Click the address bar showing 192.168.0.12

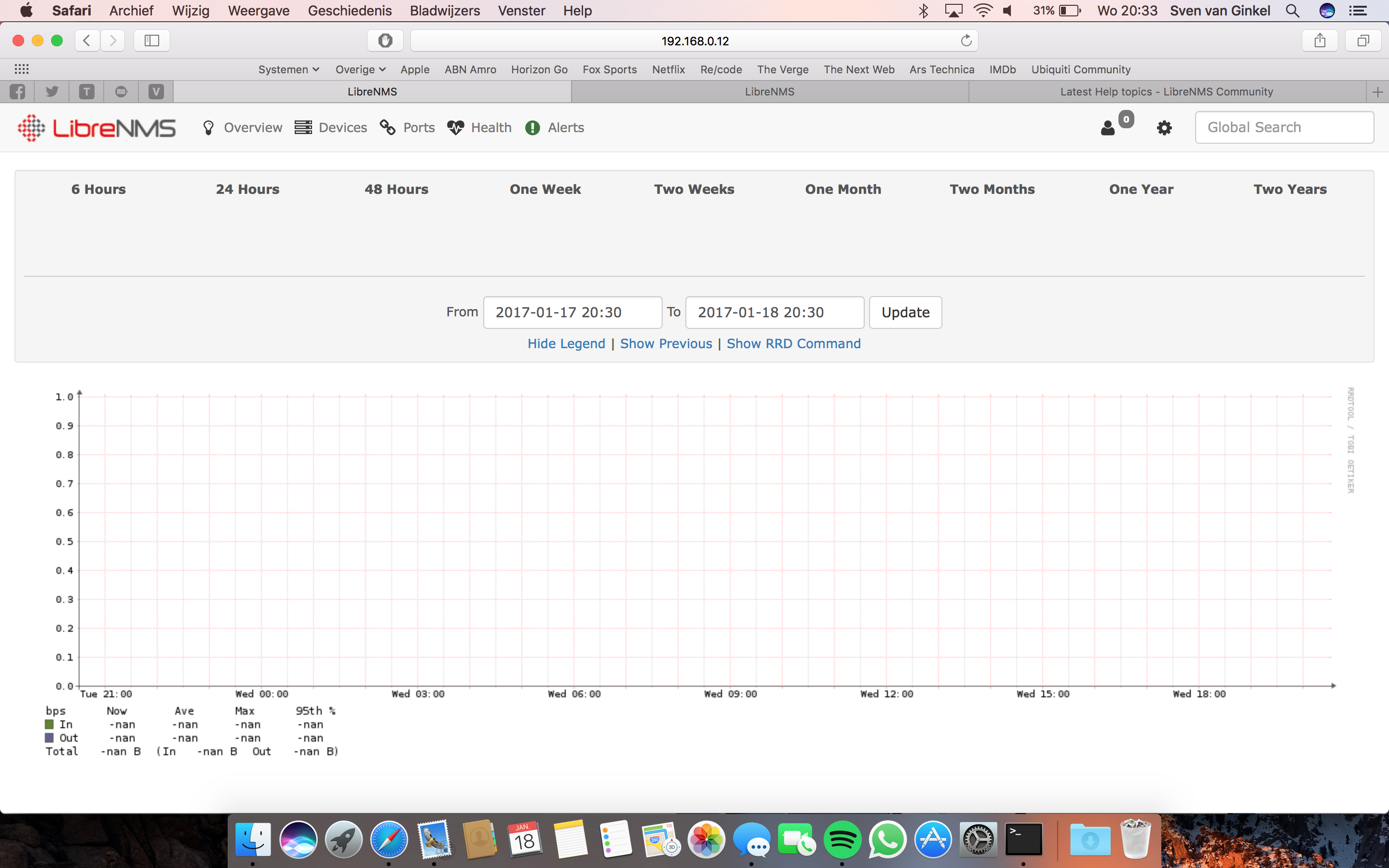tap(694, 40)
